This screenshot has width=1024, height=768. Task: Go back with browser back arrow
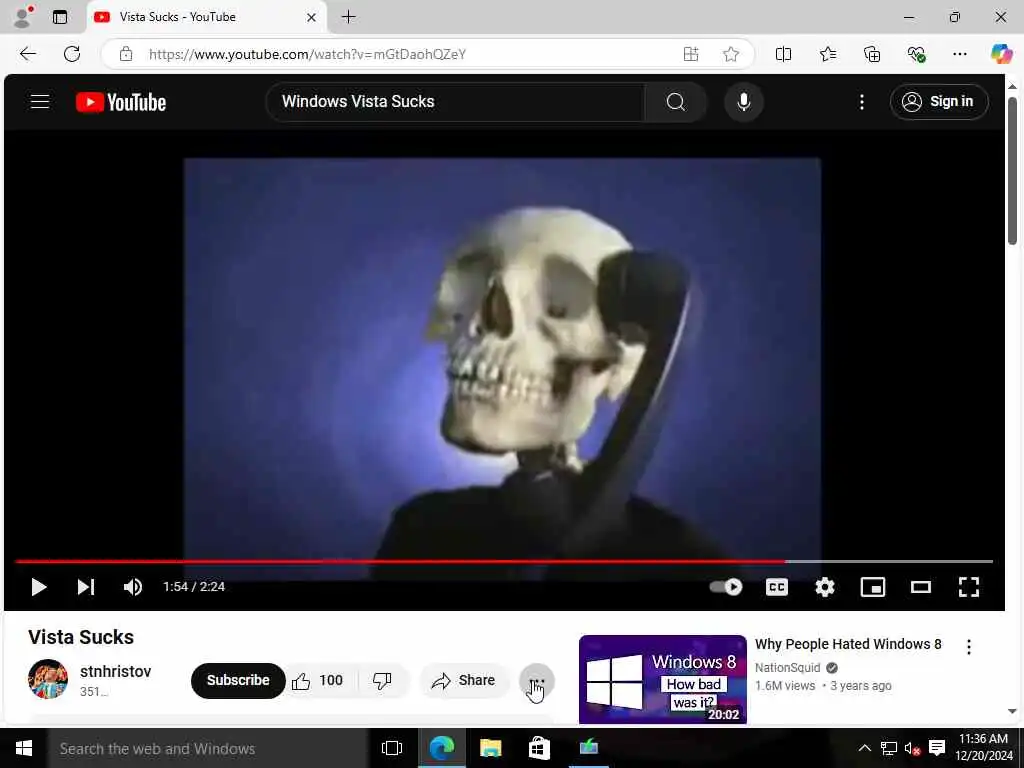[x=28, y=54]
